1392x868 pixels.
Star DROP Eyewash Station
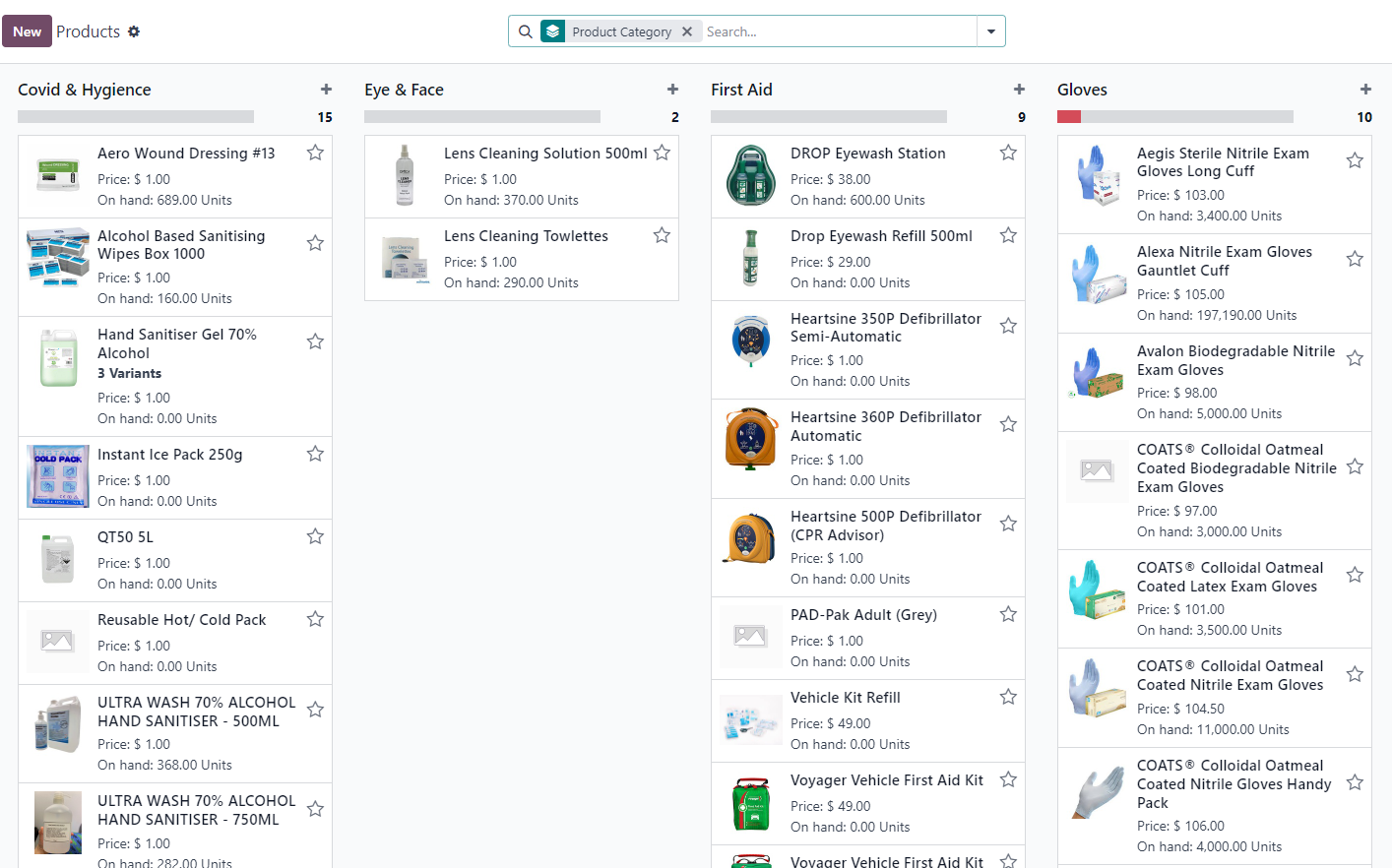tap(1008, 153)
